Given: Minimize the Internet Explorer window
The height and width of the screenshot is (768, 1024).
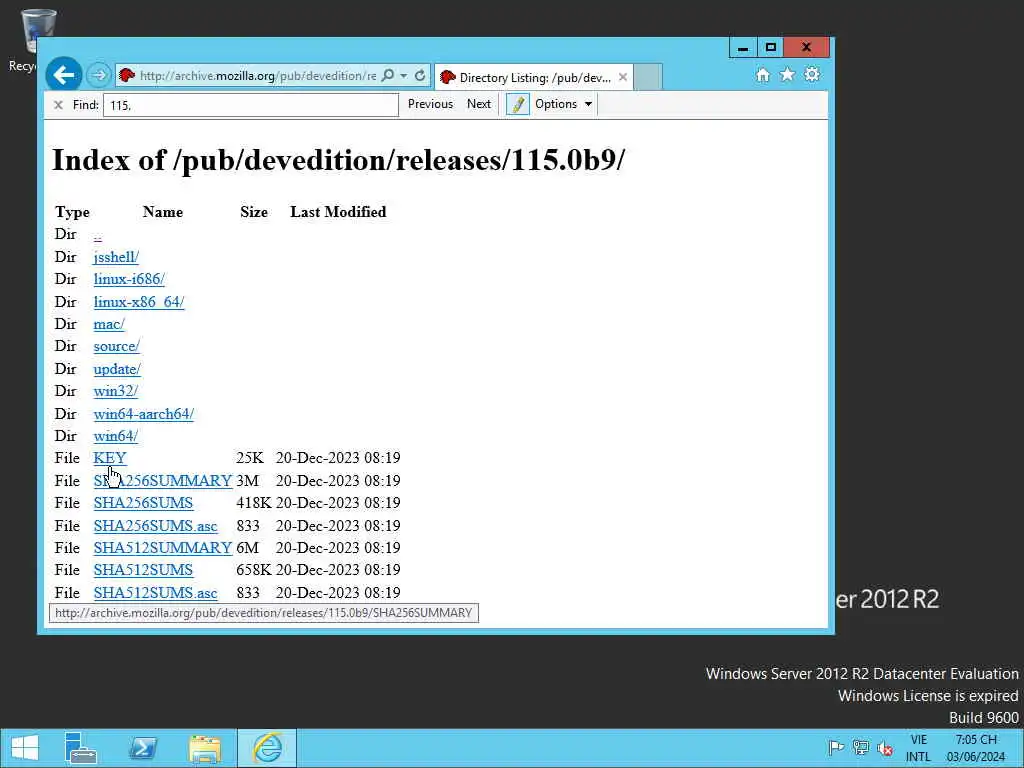Looking at the screenshot, I should pos(743,48).
